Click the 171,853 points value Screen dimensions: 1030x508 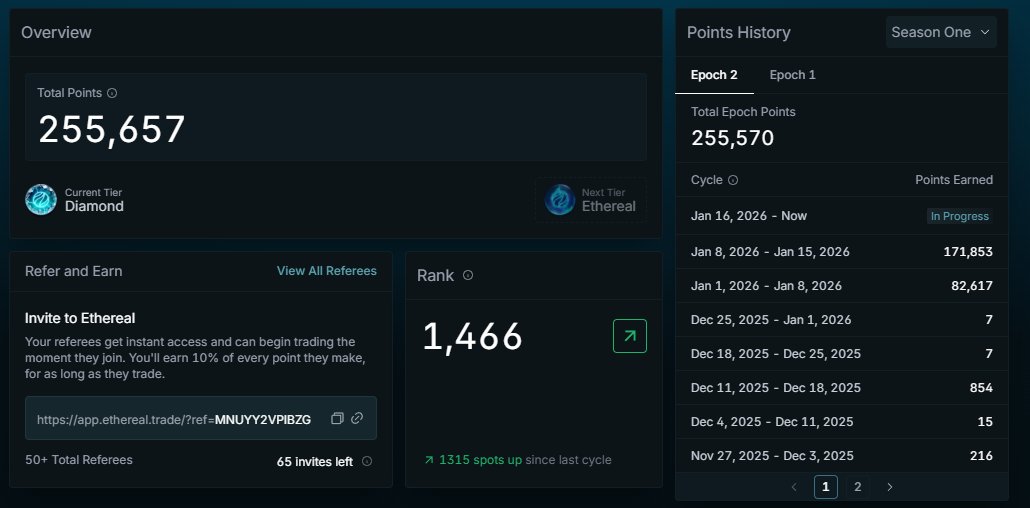tap(968, 252)
